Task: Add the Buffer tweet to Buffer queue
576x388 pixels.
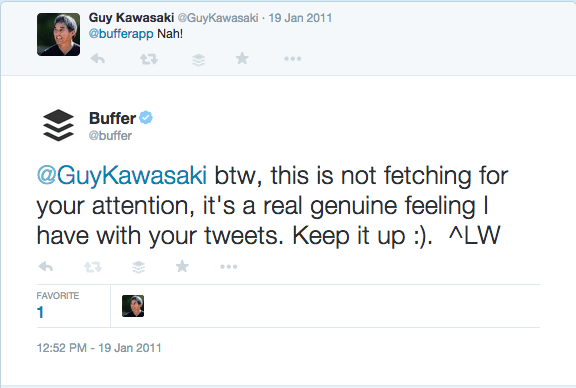Action: (x=138, y=267)
